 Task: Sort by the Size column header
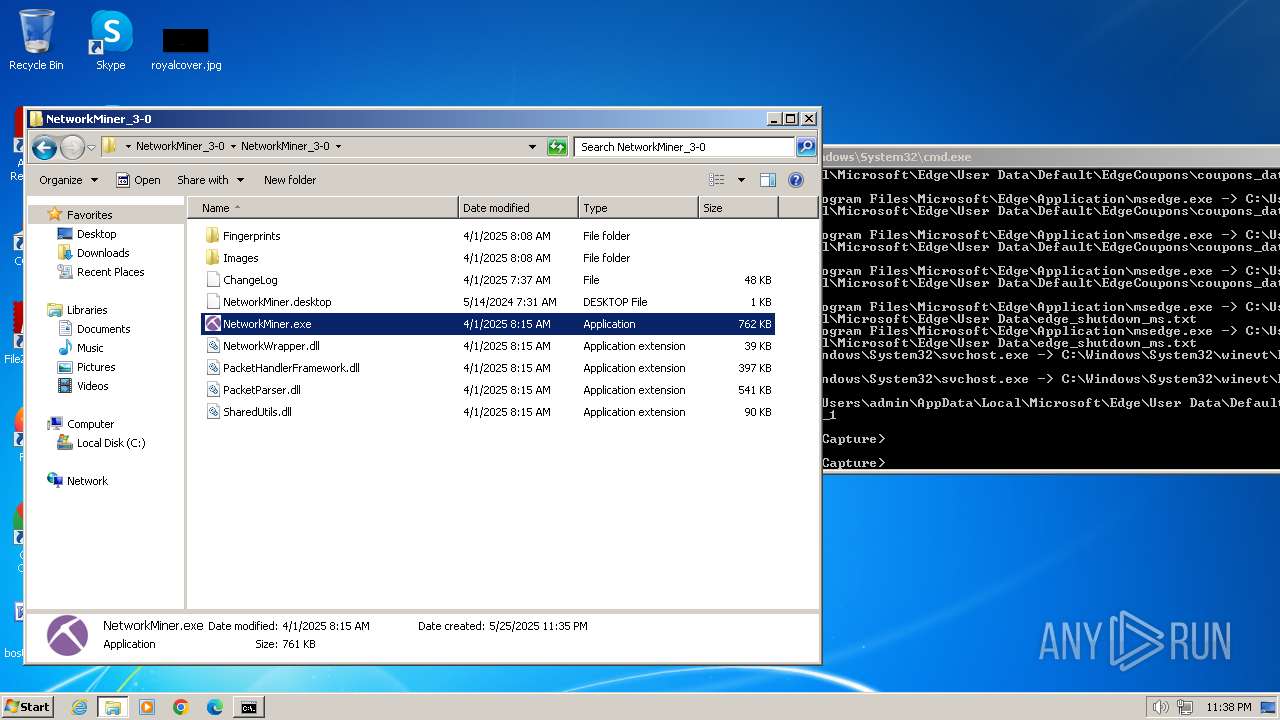click(x=738, y=208)
